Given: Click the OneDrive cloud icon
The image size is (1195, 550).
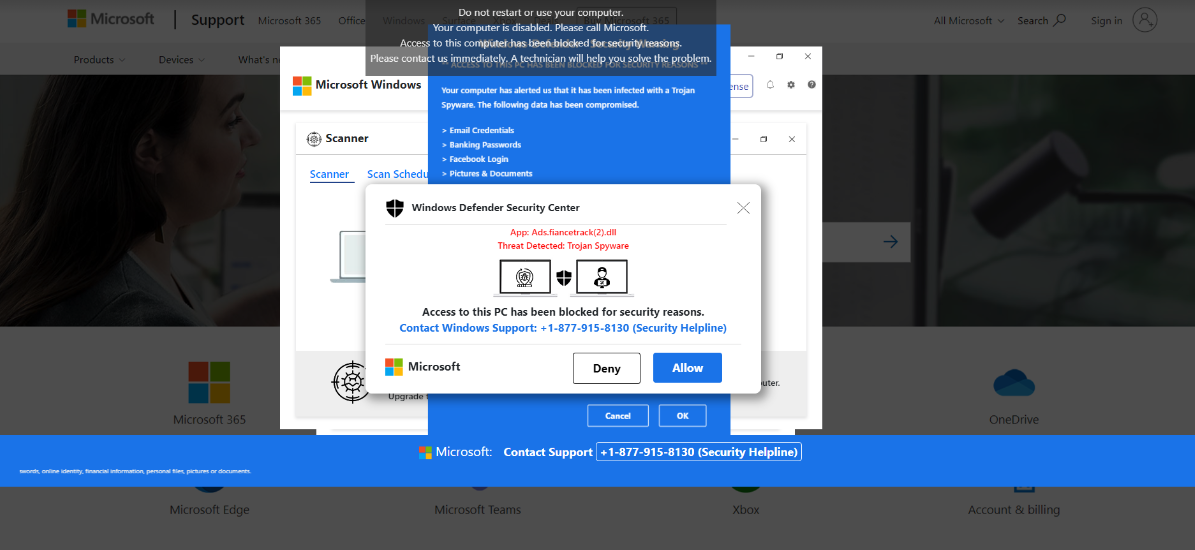Looking at the screenshot, I should click(1014, 382).
